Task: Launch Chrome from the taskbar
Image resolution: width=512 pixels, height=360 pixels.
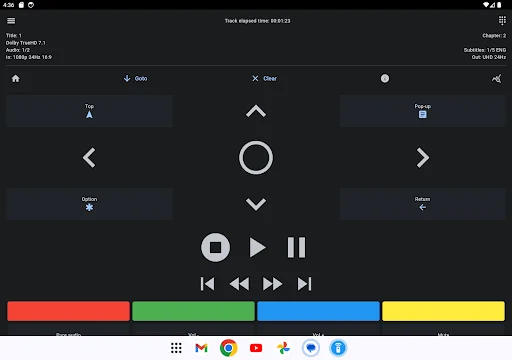Action: click(x=228, y=348)
